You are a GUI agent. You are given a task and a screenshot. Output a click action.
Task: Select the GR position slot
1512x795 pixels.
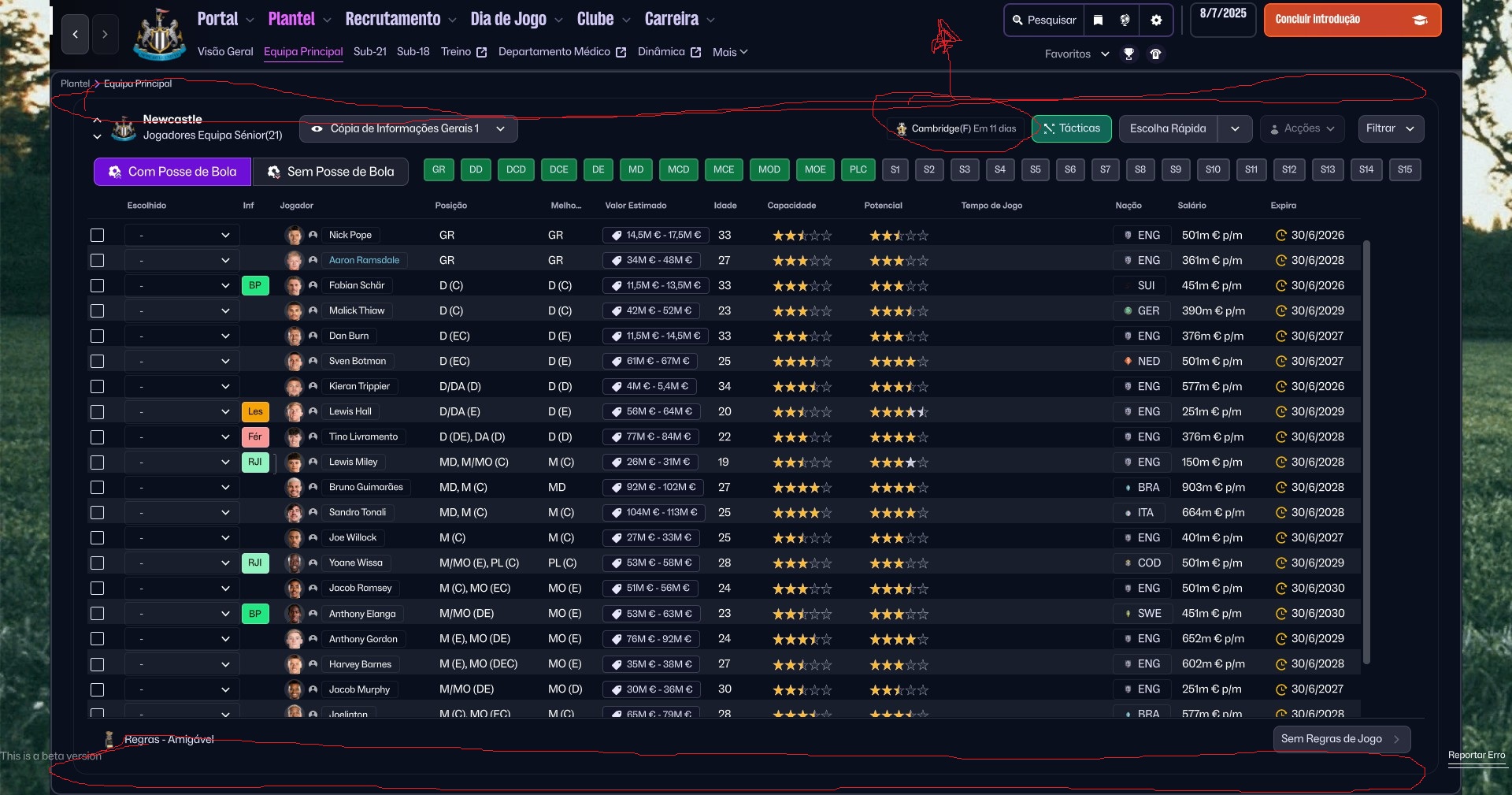point(439,169)
